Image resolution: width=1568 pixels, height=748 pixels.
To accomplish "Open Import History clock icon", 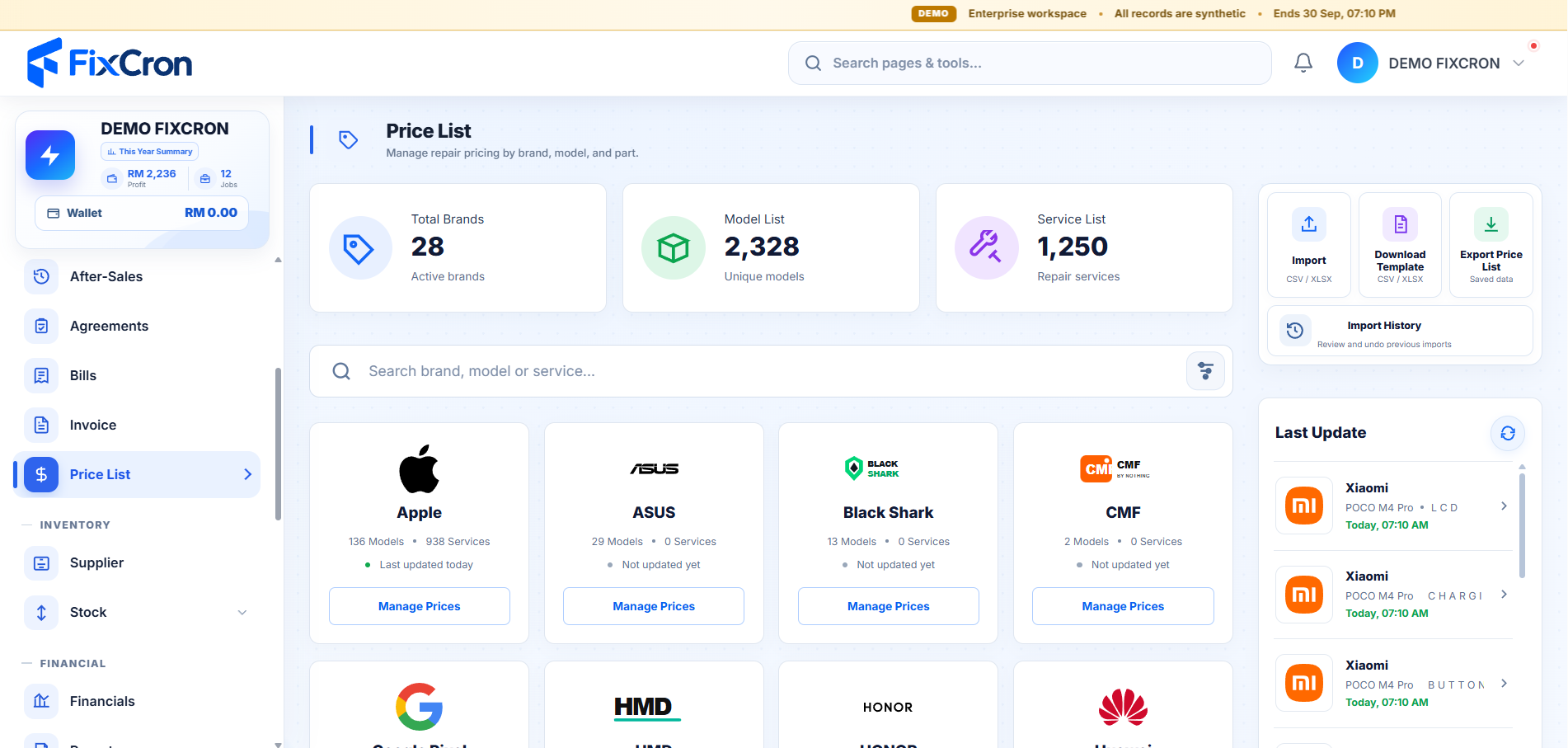I will [x=1295, y=331].
